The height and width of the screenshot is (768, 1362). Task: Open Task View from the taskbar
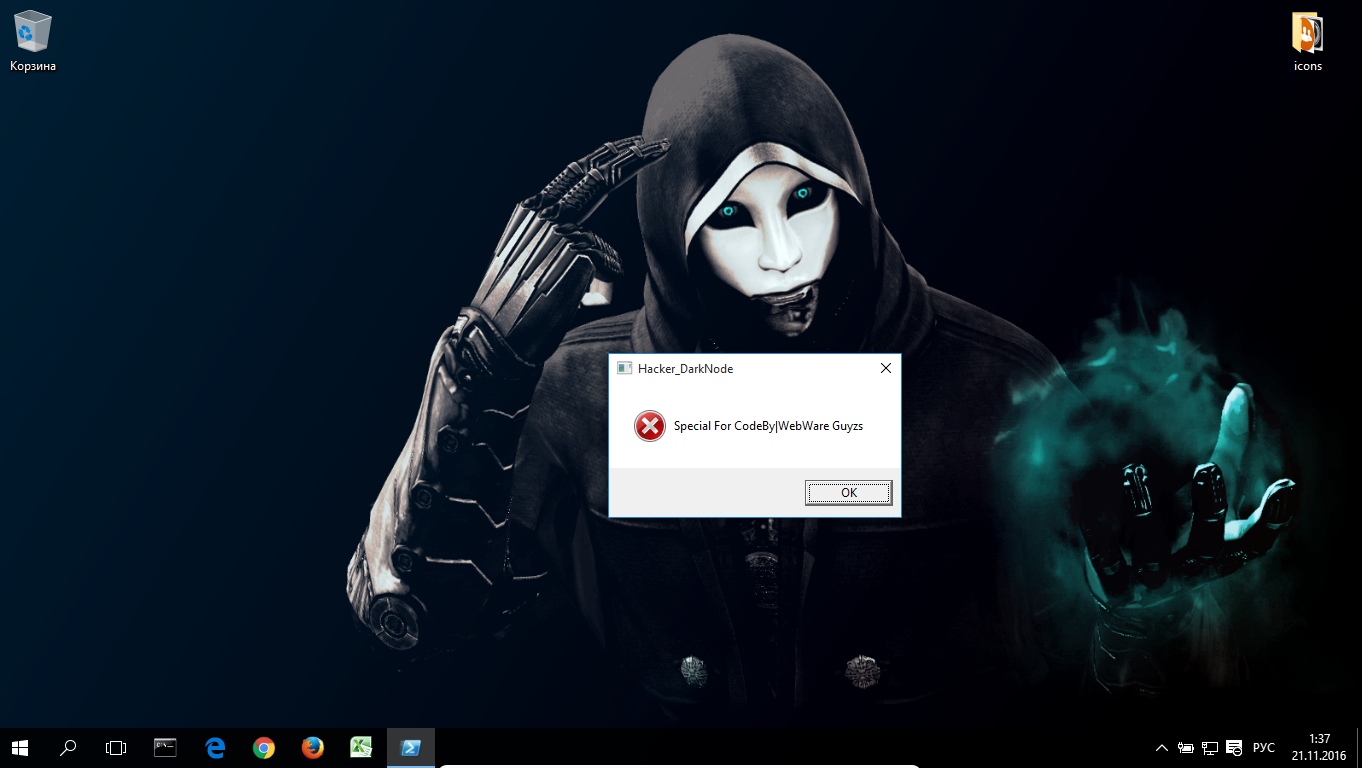[x=116, y=747]
